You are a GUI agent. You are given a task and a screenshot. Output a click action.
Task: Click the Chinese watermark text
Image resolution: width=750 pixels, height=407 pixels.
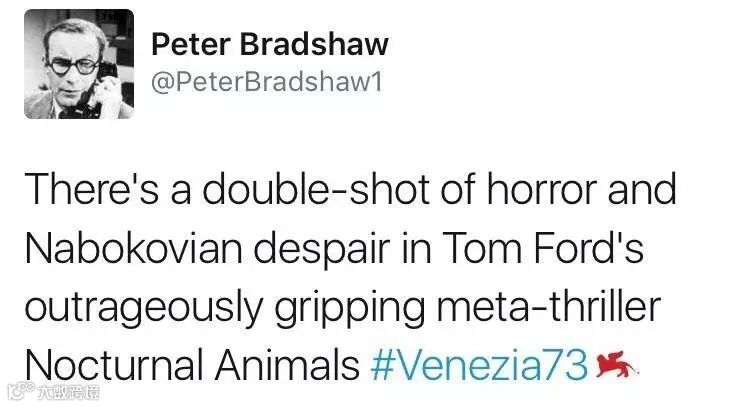click(69, 393)
